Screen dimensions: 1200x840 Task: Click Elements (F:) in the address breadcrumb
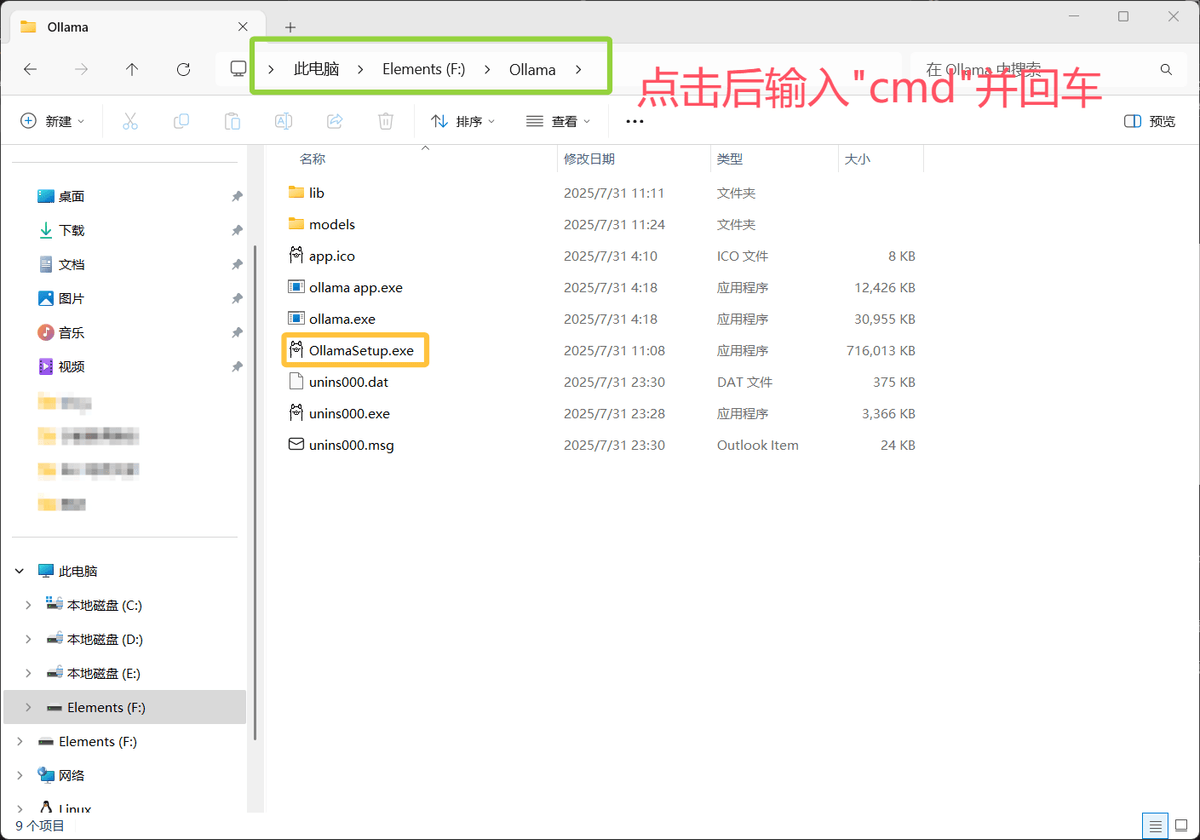[x=424, y=69]
